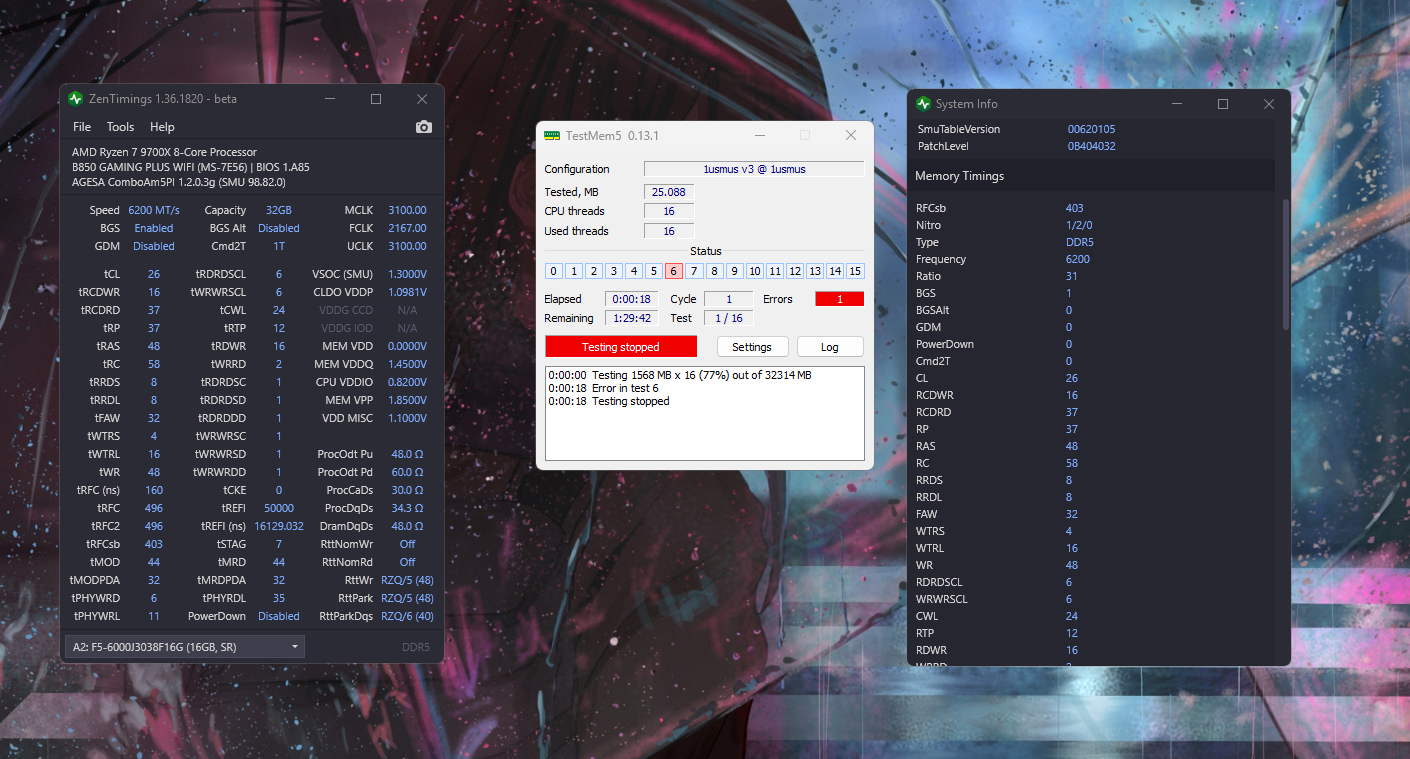Click System Info vertical scrollbar
The image size is (1410, 759).
pos(1286,265)
